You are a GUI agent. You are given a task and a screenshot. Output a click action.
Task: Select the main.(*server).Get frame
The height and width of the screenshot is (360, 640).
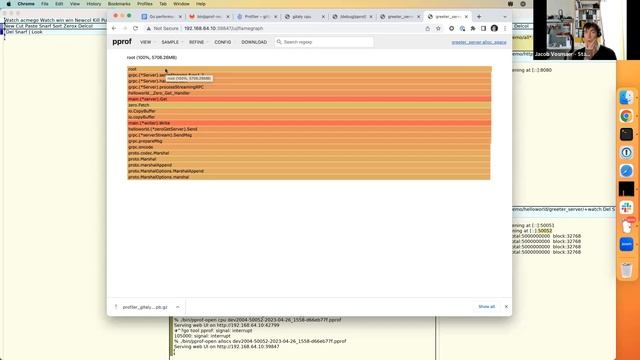pos(309,99)
